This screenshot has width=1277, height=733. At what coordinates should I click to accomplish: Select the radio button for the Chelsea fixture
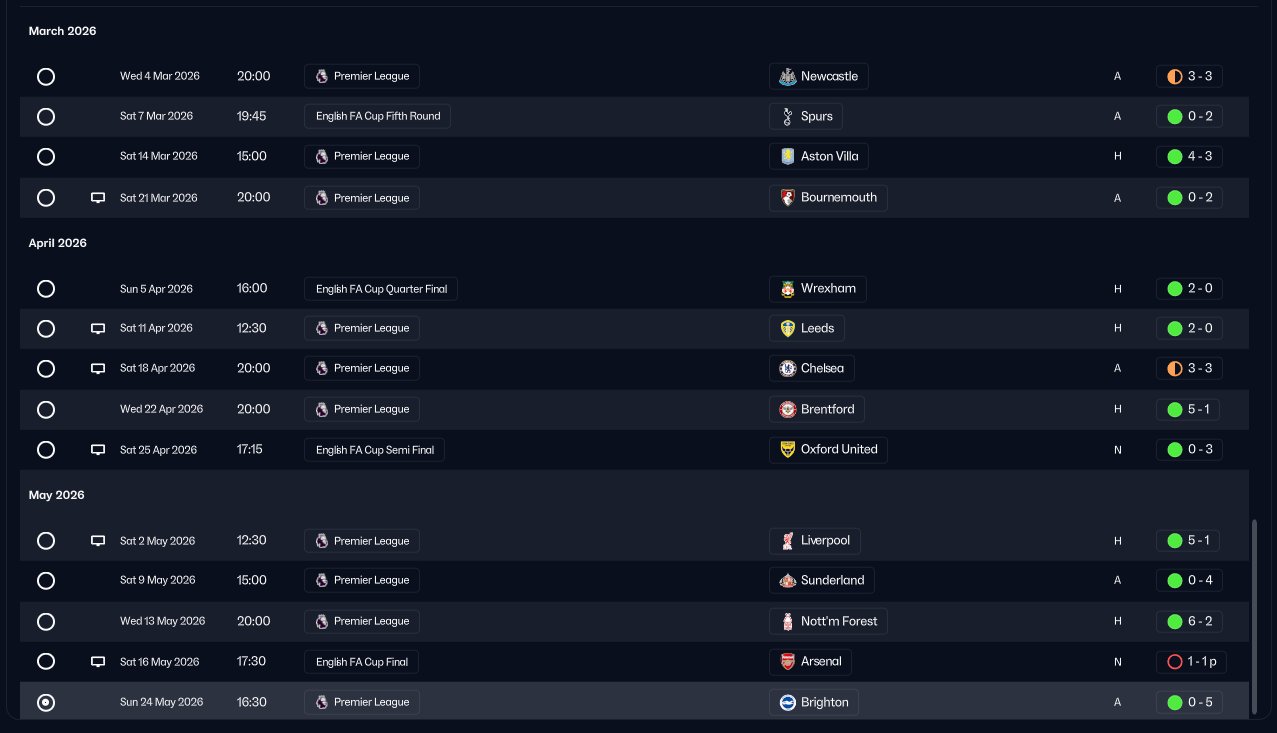45,369
